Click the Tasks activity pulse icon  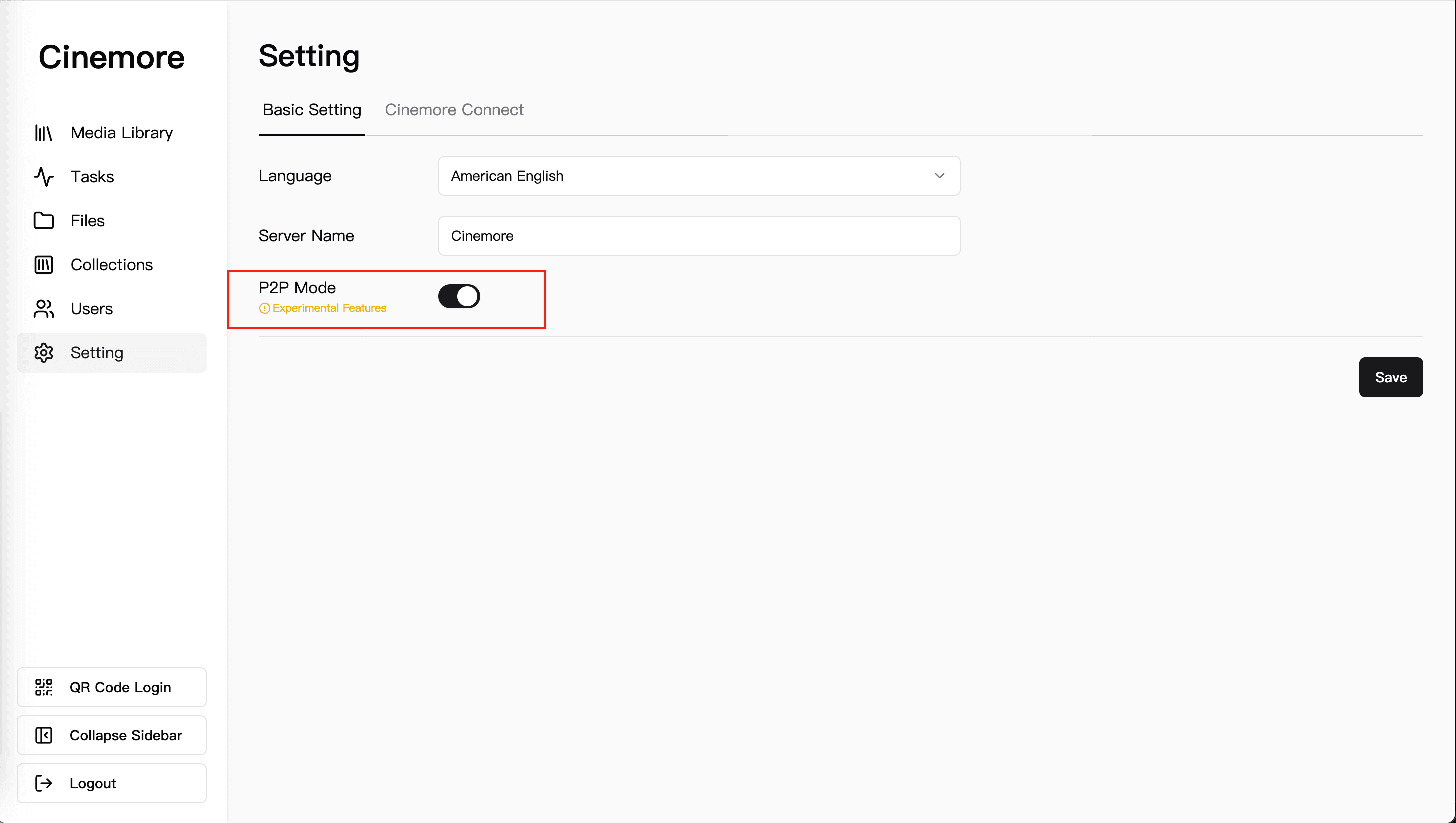click(x=43, y=177)
